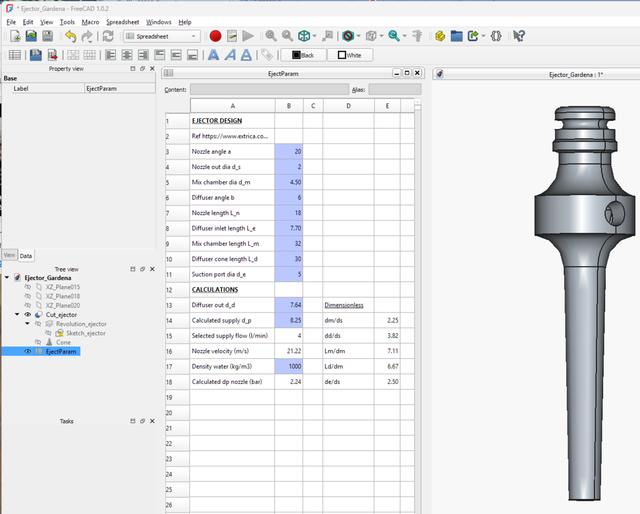Click the Open document icon

[x=31, y=36]
